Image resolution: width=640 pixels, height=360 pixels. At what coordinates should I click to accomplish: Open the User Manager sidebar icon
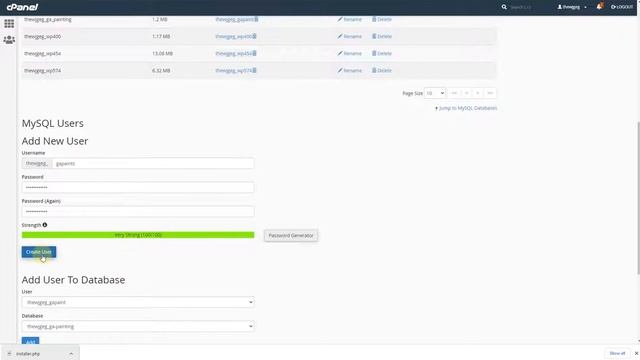(x=9, y=40)
